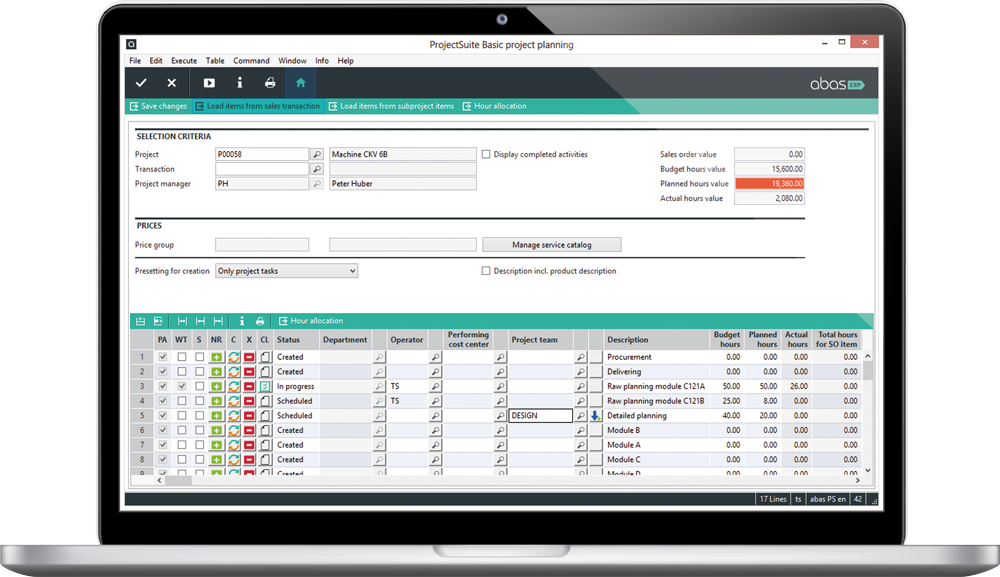This screenshot has width=1000, height=577.
Task: Open the Presetting for creation dropdown
Action: click(x=286, y=271)
